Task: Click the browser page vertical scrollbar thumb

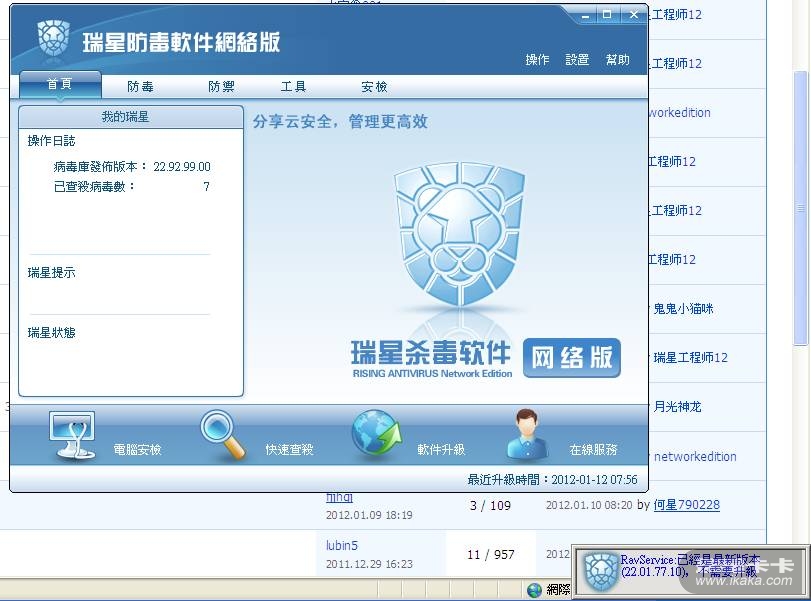Action: [801, 208]
